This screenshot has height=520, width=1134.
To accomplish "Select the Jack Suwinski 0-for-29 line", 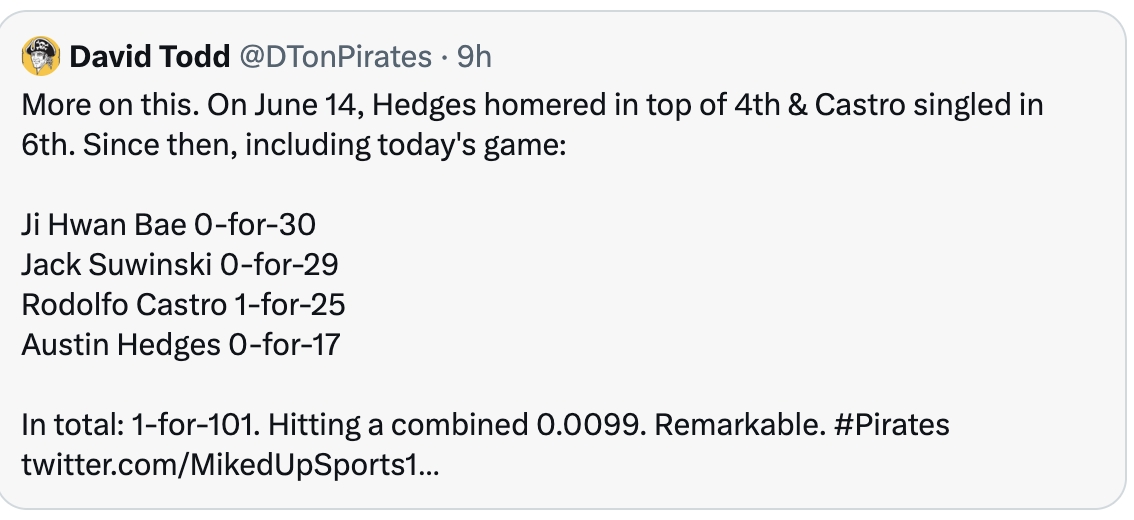I will 180,265.
